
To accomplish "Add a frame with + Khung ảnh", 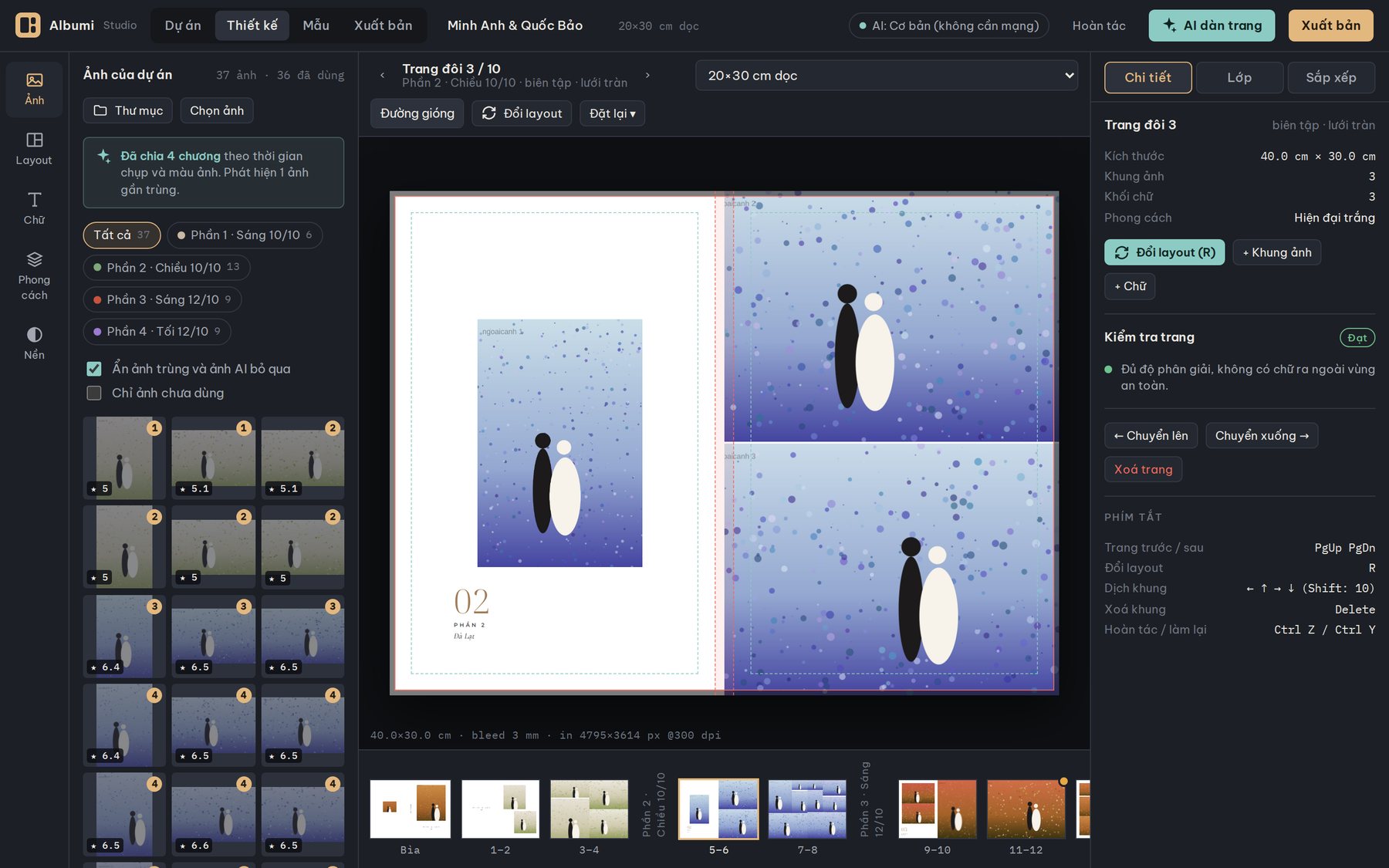I will click(1277, 252).
